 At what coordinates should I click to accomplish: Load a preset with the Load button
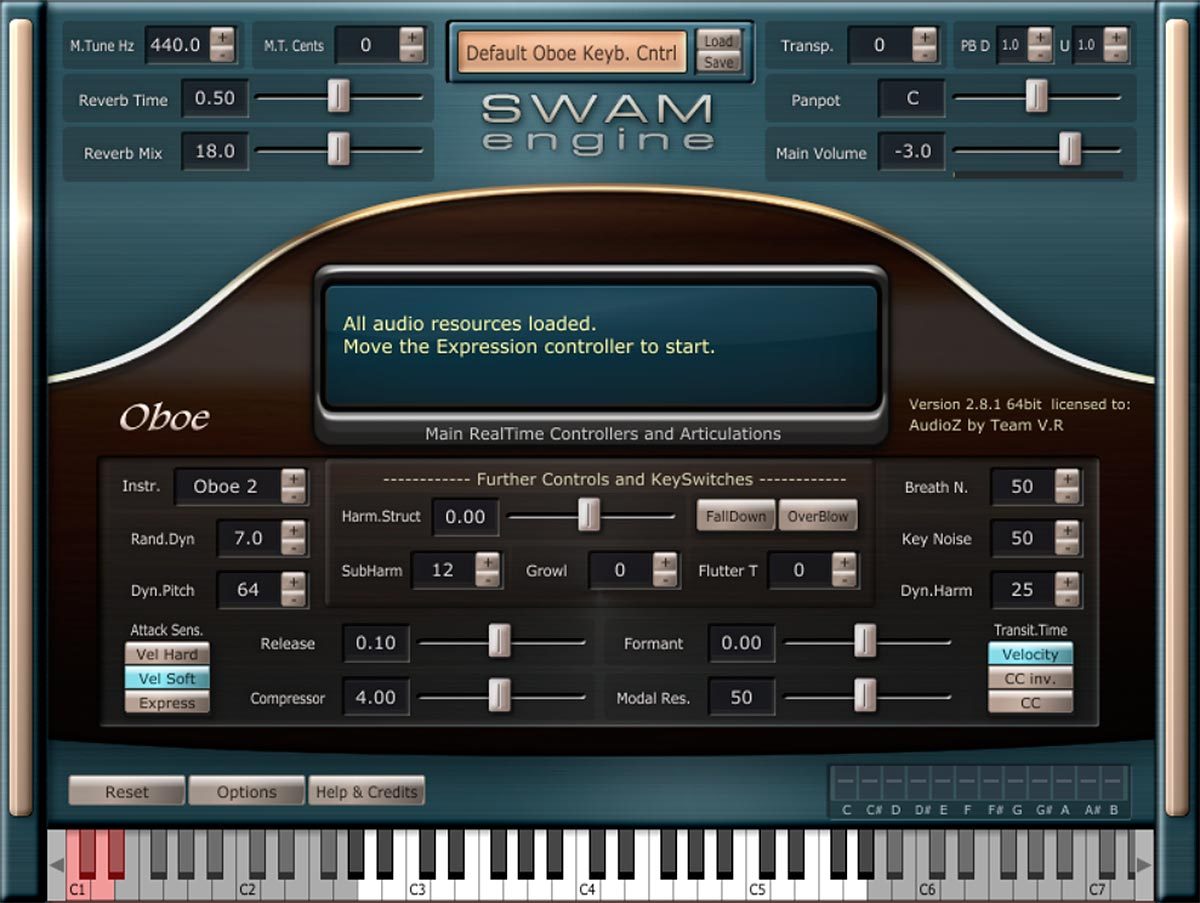pyautogui.click(x=718, y=41)
